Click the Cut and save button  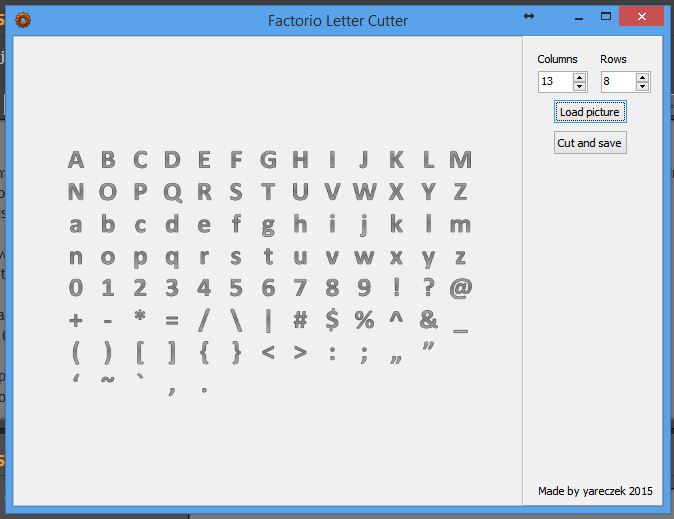point(590,143)
